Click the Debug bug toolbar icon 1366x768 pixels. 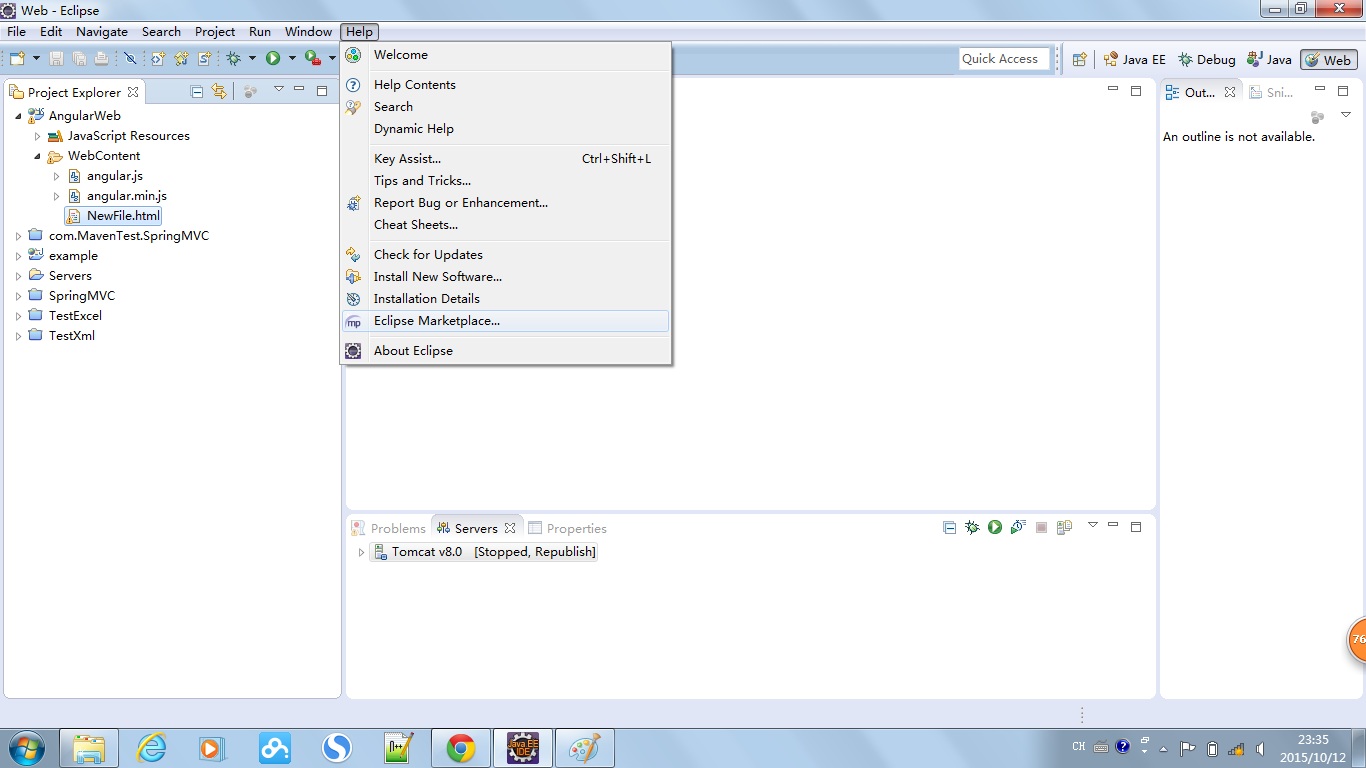234,59
